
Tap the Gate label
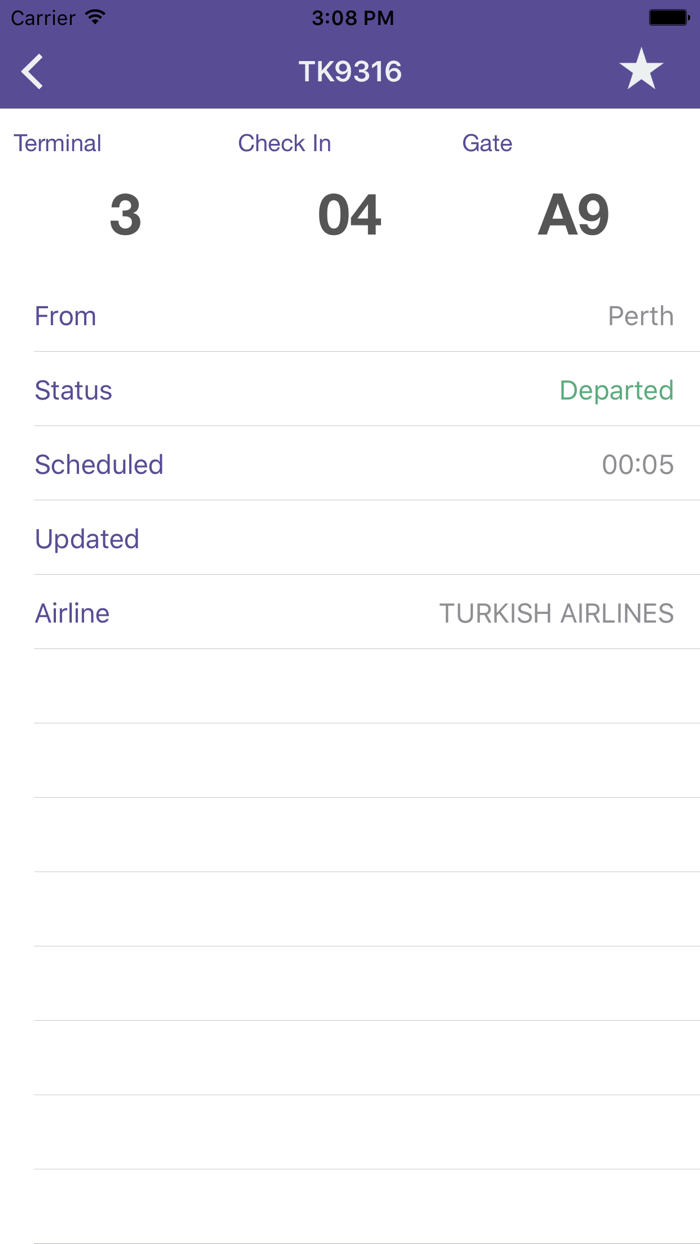point(487,143)
